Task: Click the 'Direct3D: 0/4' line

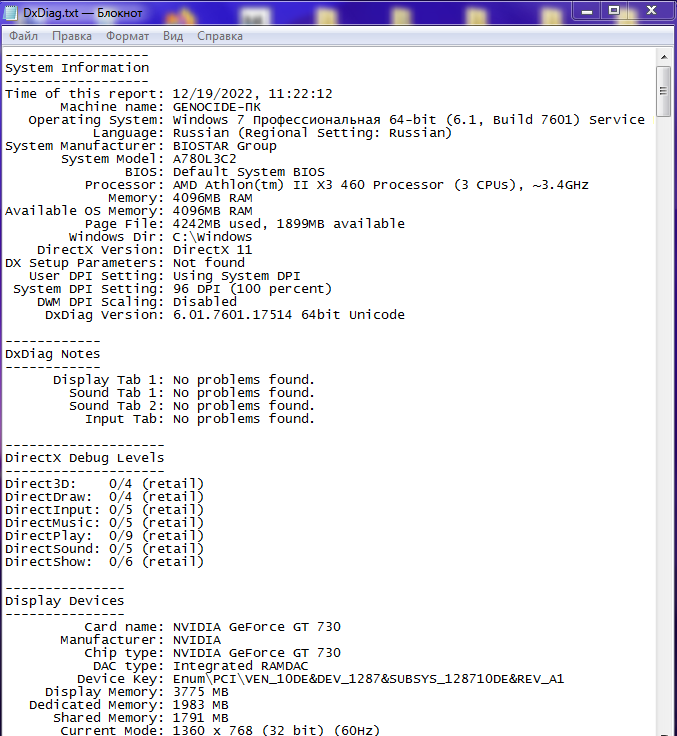Action: coord(104,484)
